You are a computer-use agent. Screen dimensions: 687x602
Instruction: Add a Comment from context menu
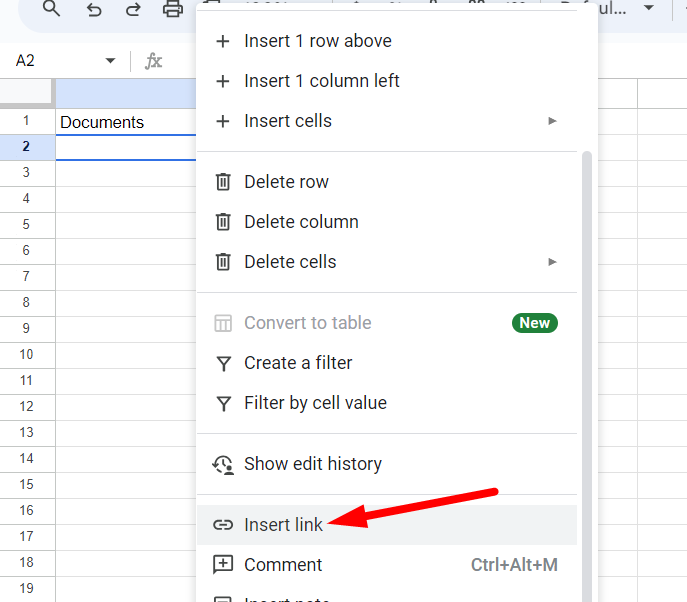(x=283, y=565)
